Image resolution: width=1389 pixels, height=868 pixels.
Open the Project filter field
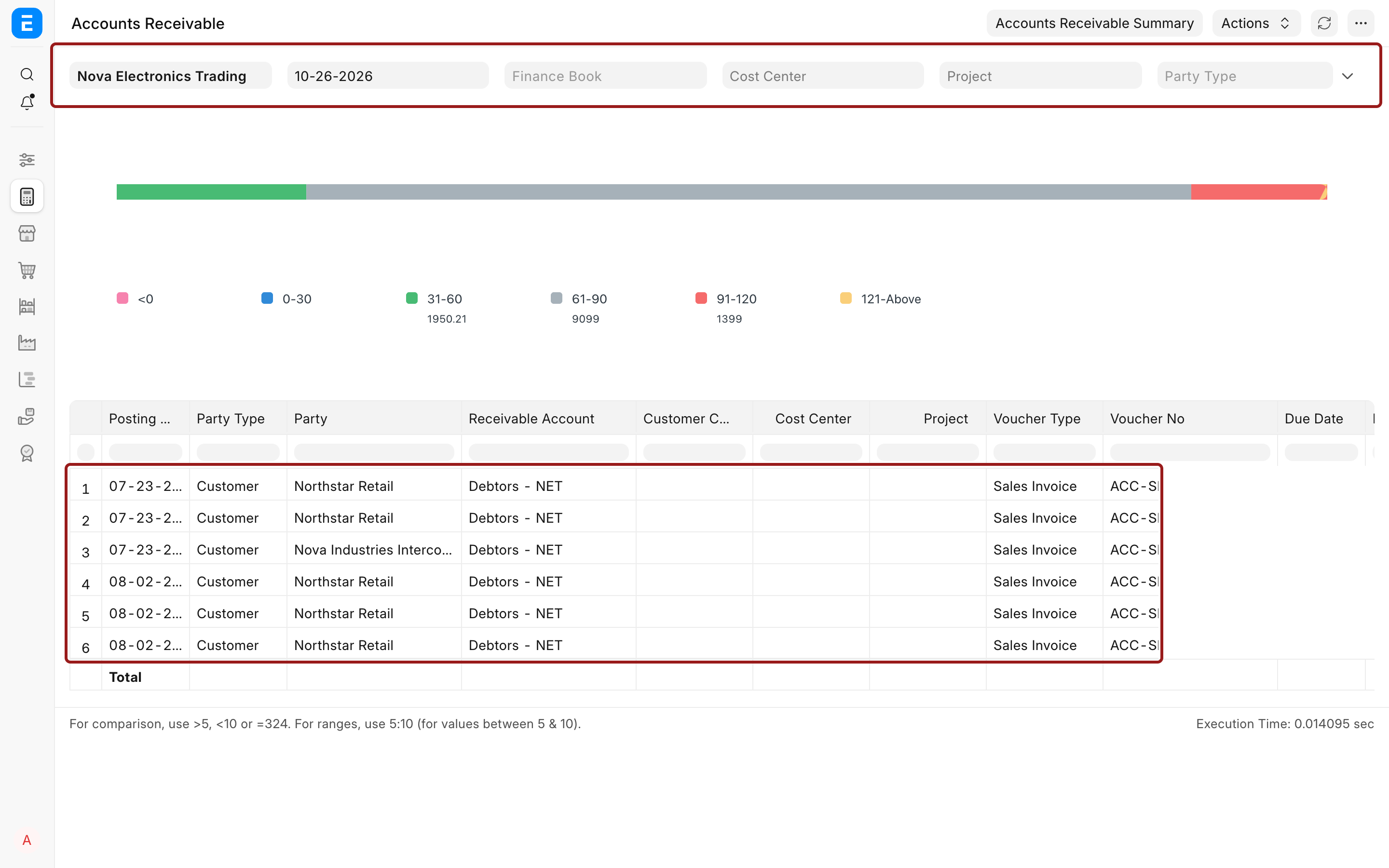[1040, 76]
